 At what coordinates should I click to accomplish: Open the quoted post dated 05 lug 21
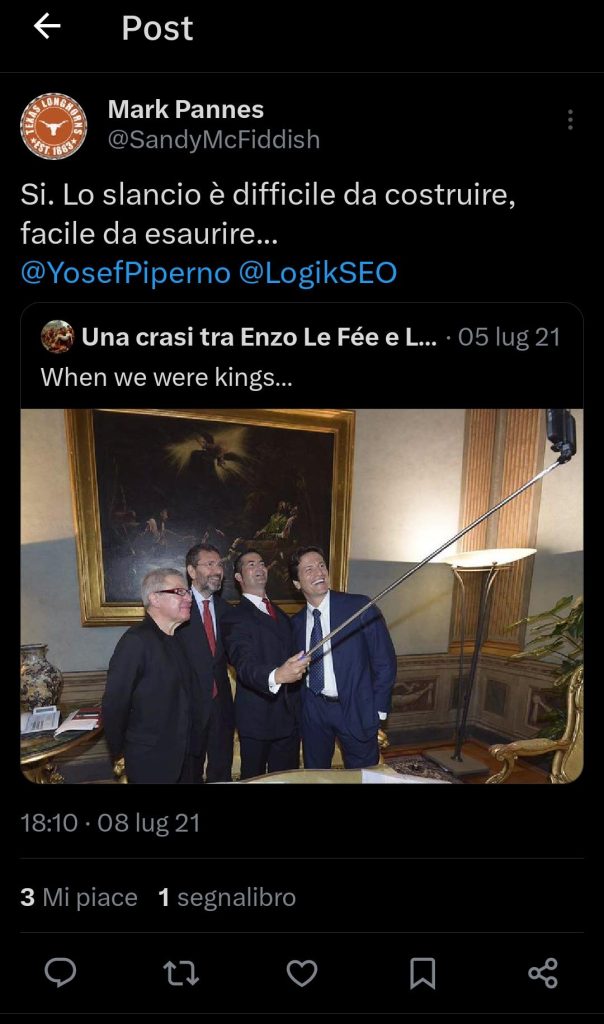pyautogui.click(x=509, y=337)
